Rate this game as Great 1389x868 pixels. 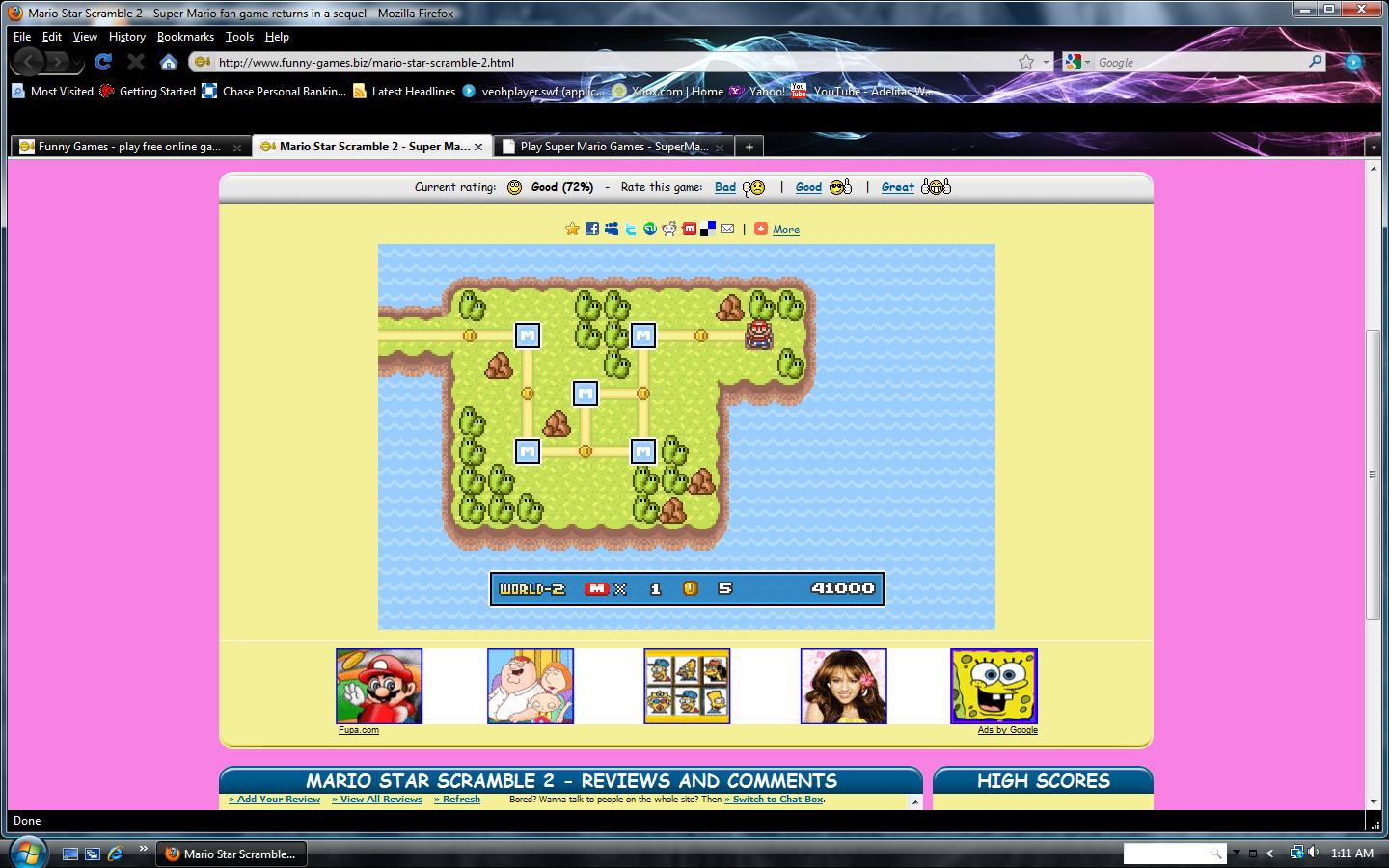pyautogui.click(x=896, y=187)
